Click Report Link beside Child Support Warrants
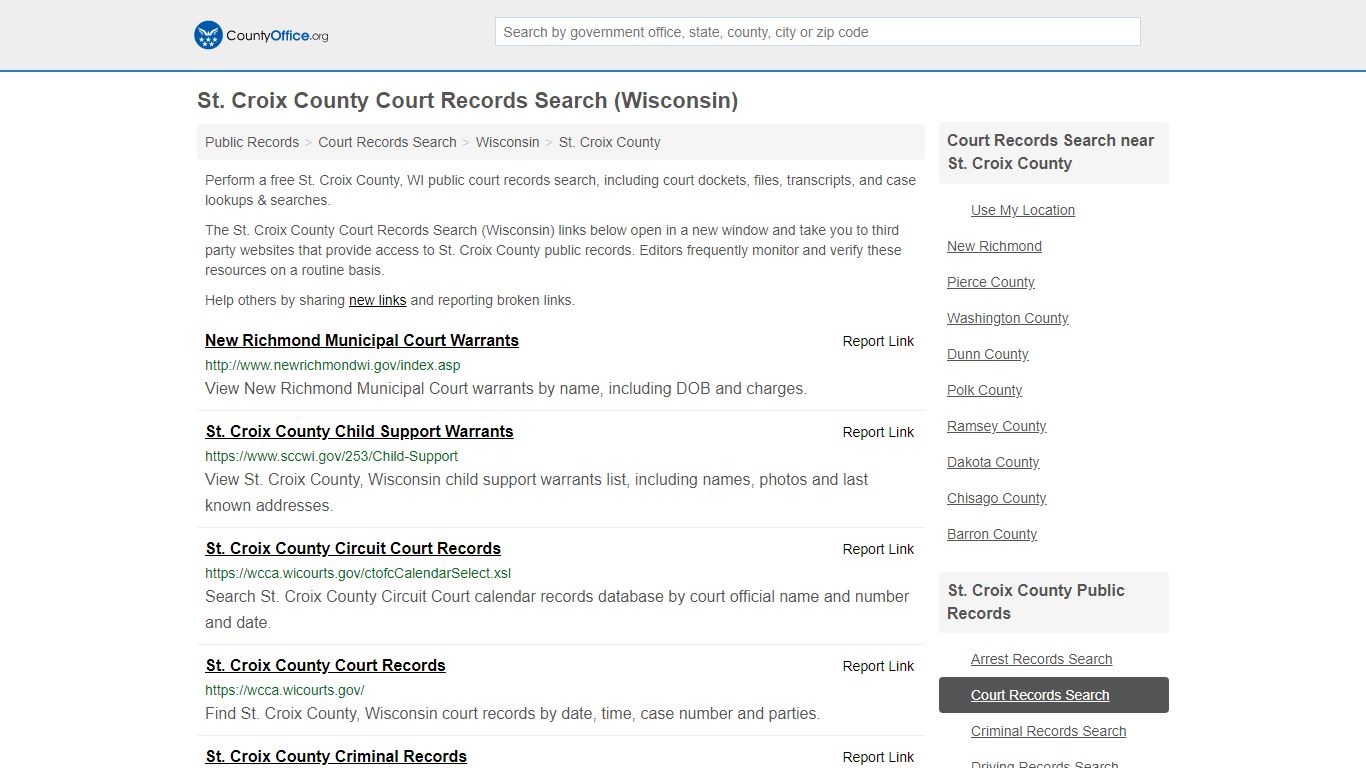 [878, 432]
